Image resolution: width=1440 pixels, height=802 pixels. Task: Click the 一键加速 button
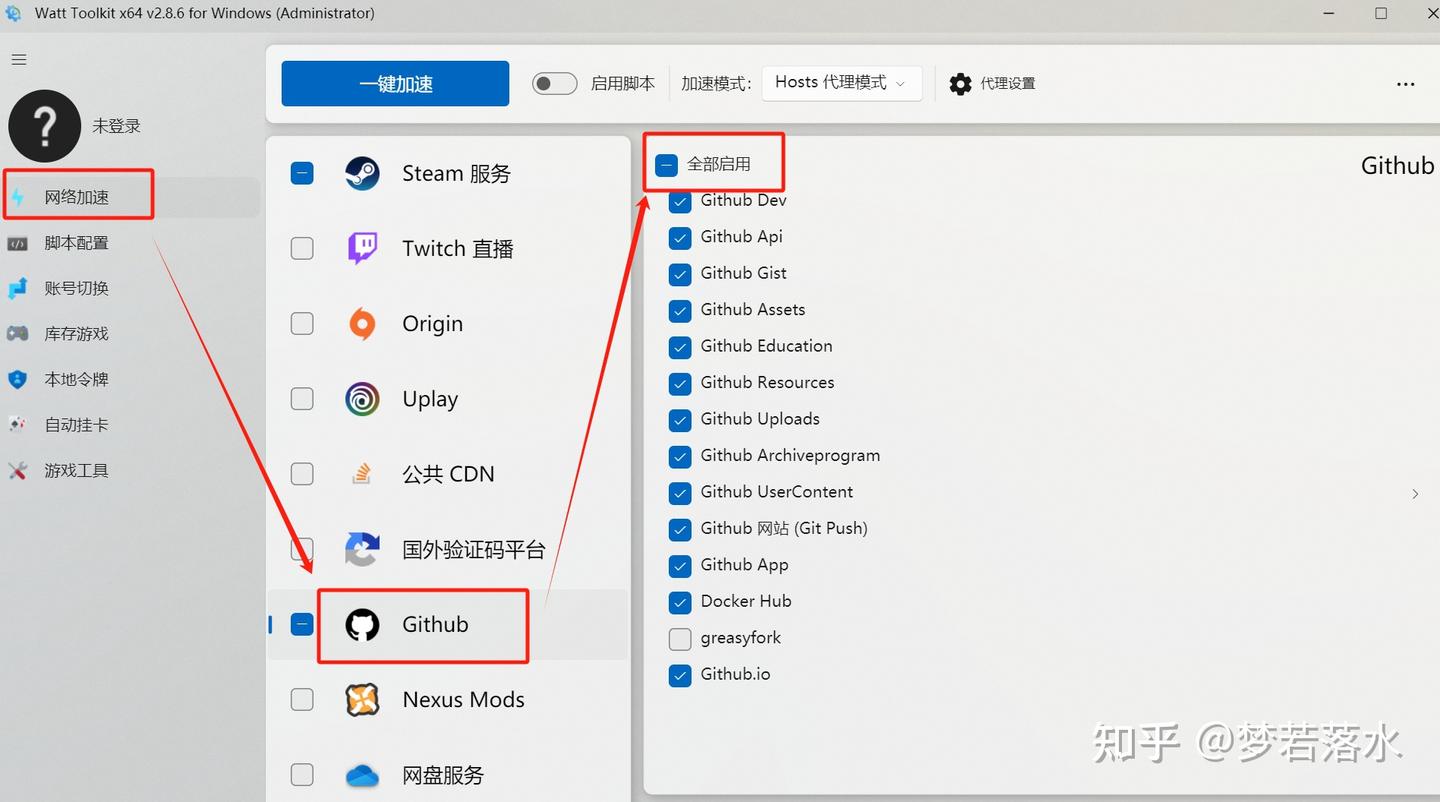(x=395, y=83)
